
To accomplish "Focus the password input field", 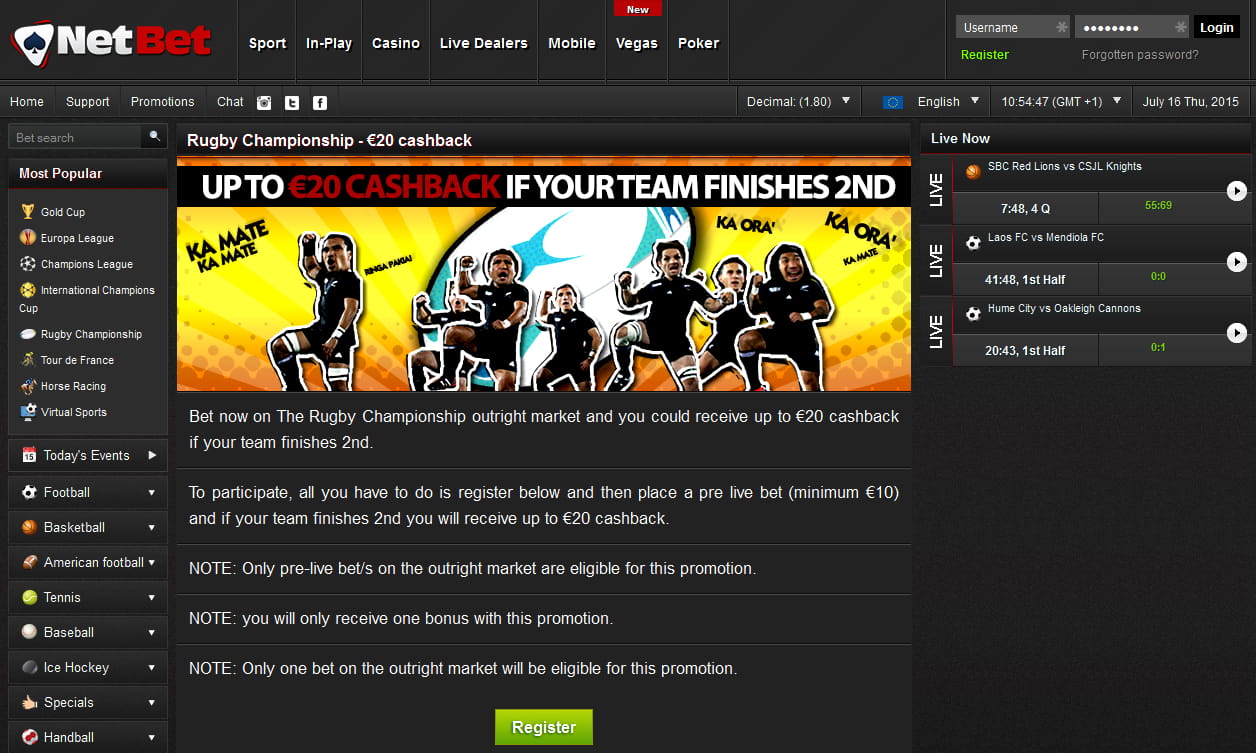I will (1131, 27).
